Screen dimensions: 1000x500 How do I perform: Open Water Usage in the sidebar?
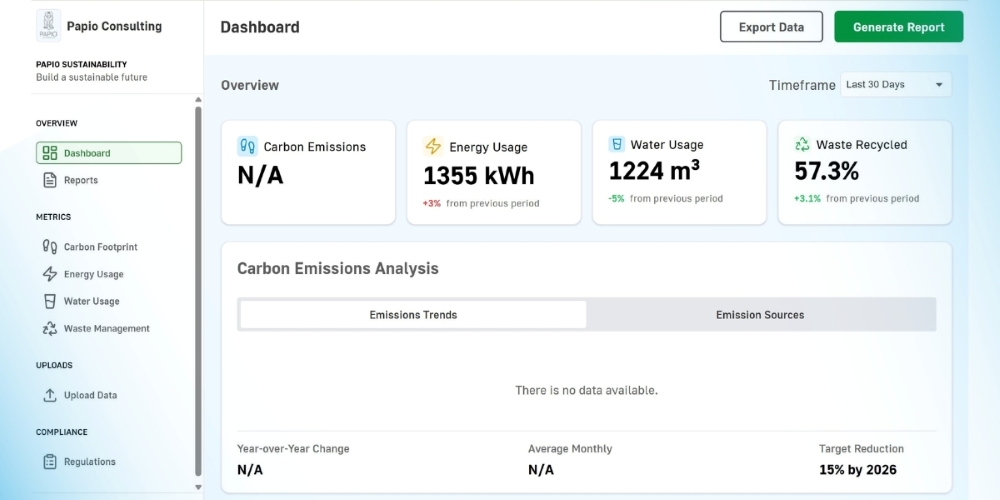pos(108,301)
